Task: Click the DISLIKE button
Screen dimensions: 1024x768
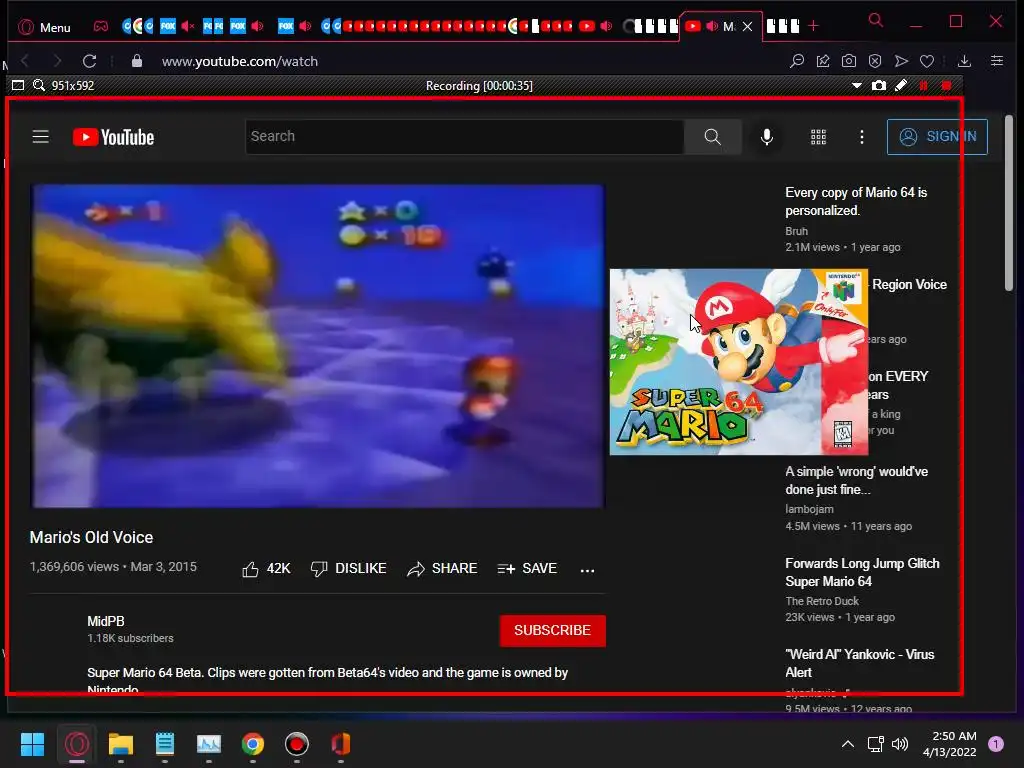Action: point(349,569)
